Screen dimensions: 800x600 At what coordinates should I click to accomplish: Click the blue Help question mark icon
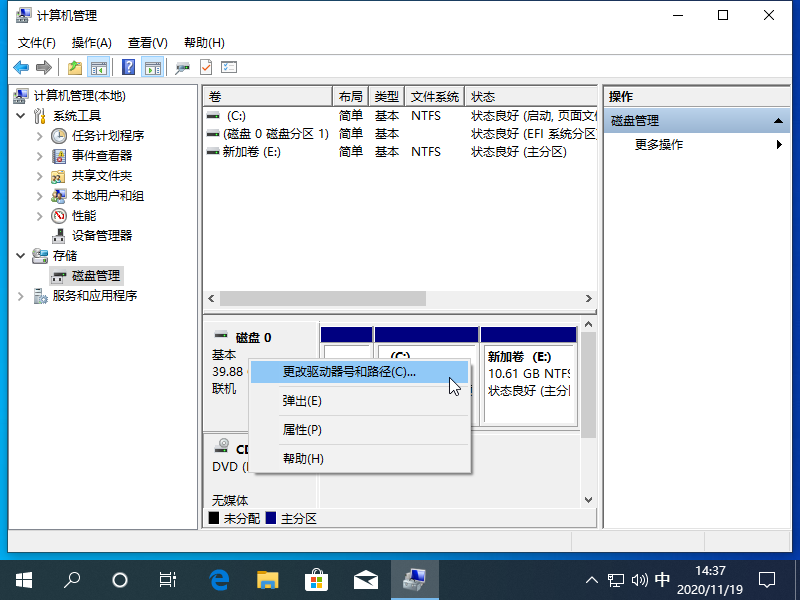(x=129, y=67)
